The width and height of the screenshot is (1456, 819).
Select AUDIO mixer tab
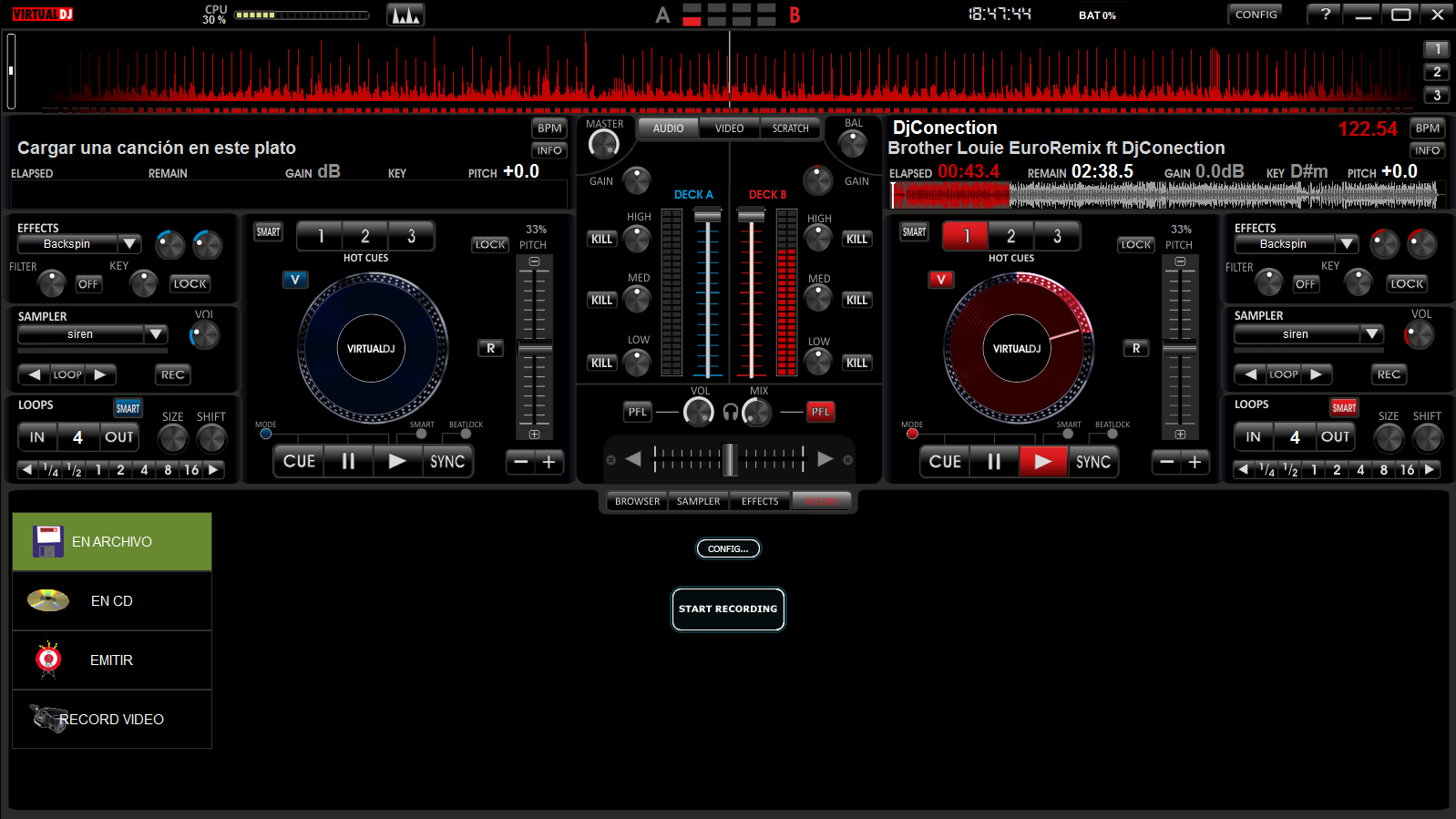(668, 128)
